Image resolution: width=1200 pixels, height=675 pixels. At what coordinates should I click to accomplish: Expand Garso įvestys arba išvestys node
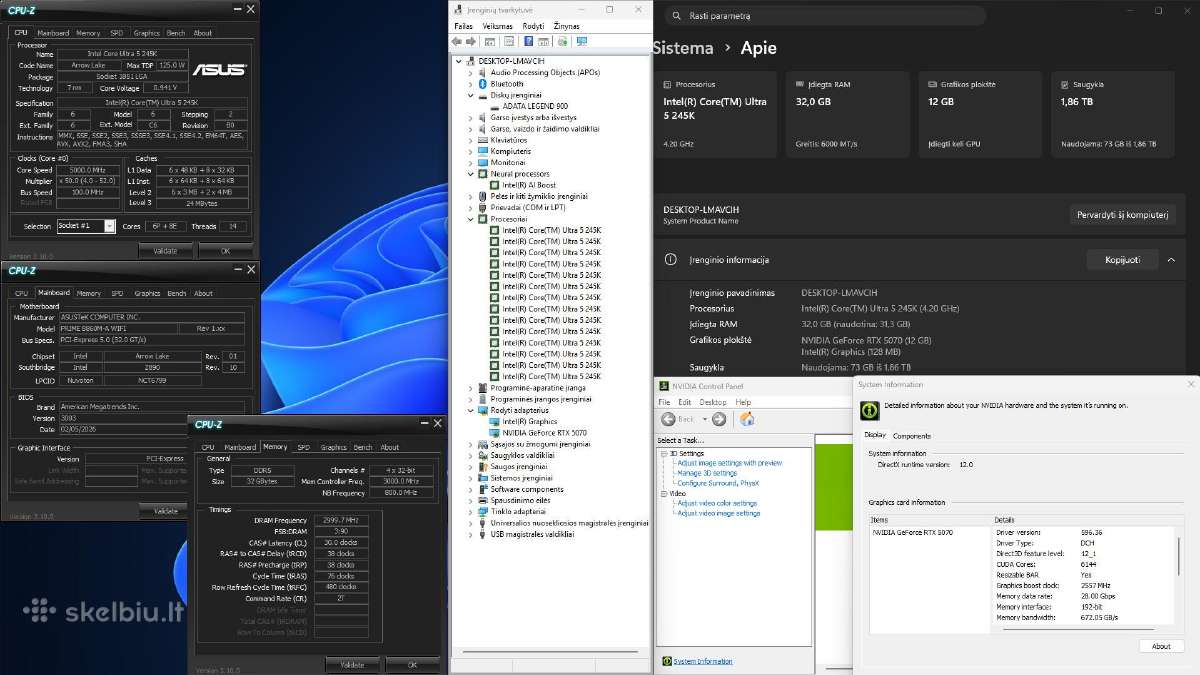point(471,117)
